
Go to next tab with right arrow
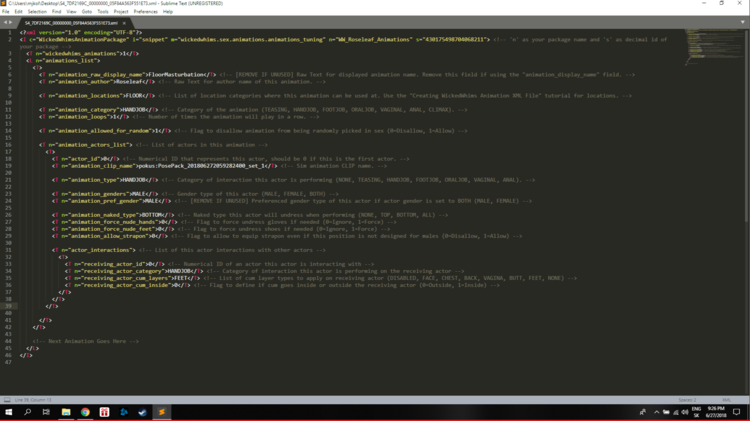point(10,22)
